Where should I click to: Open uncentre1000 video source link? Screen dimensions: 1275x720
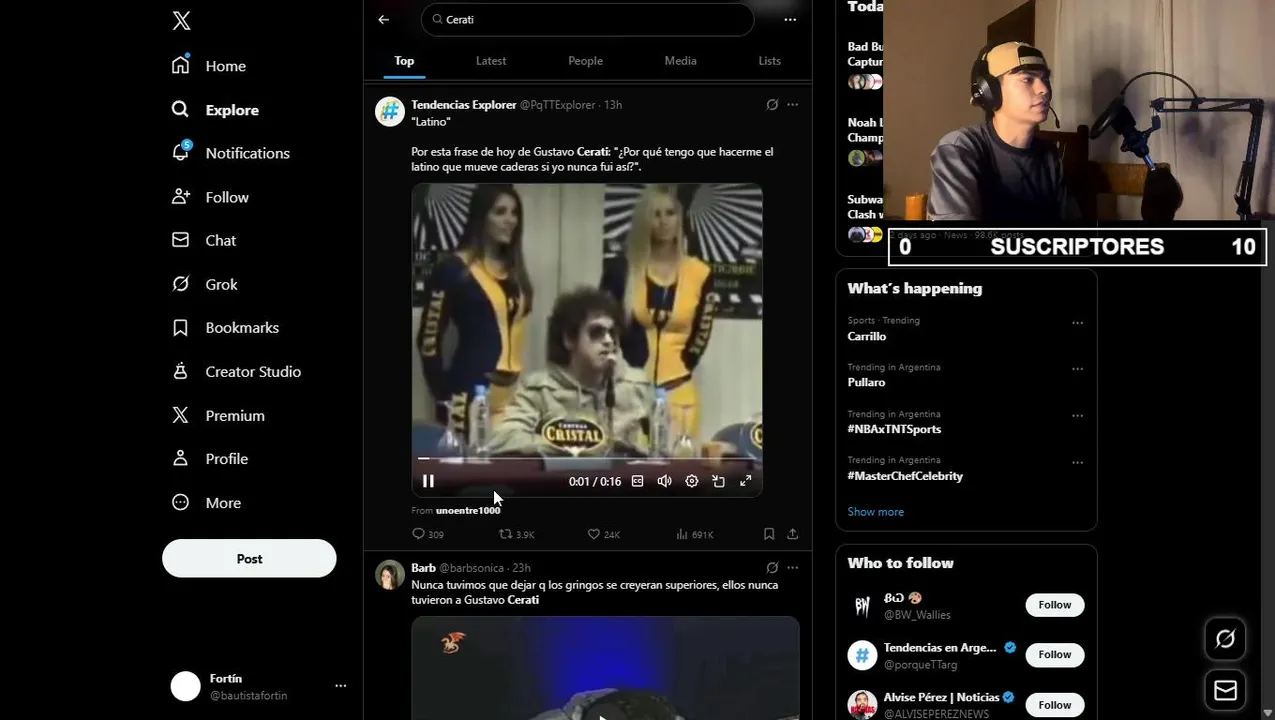[468, 510]
